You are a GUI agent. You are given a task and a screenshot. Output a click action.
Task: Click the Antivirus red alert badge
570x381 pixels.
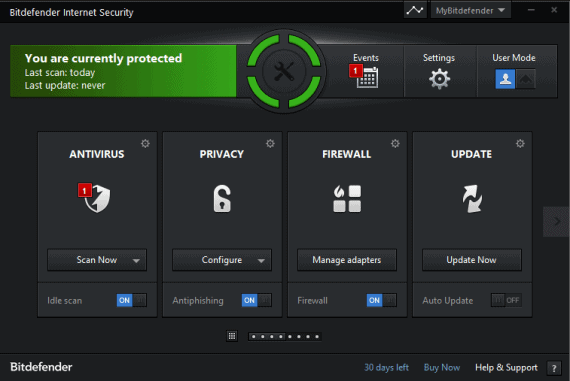point(85,190)
